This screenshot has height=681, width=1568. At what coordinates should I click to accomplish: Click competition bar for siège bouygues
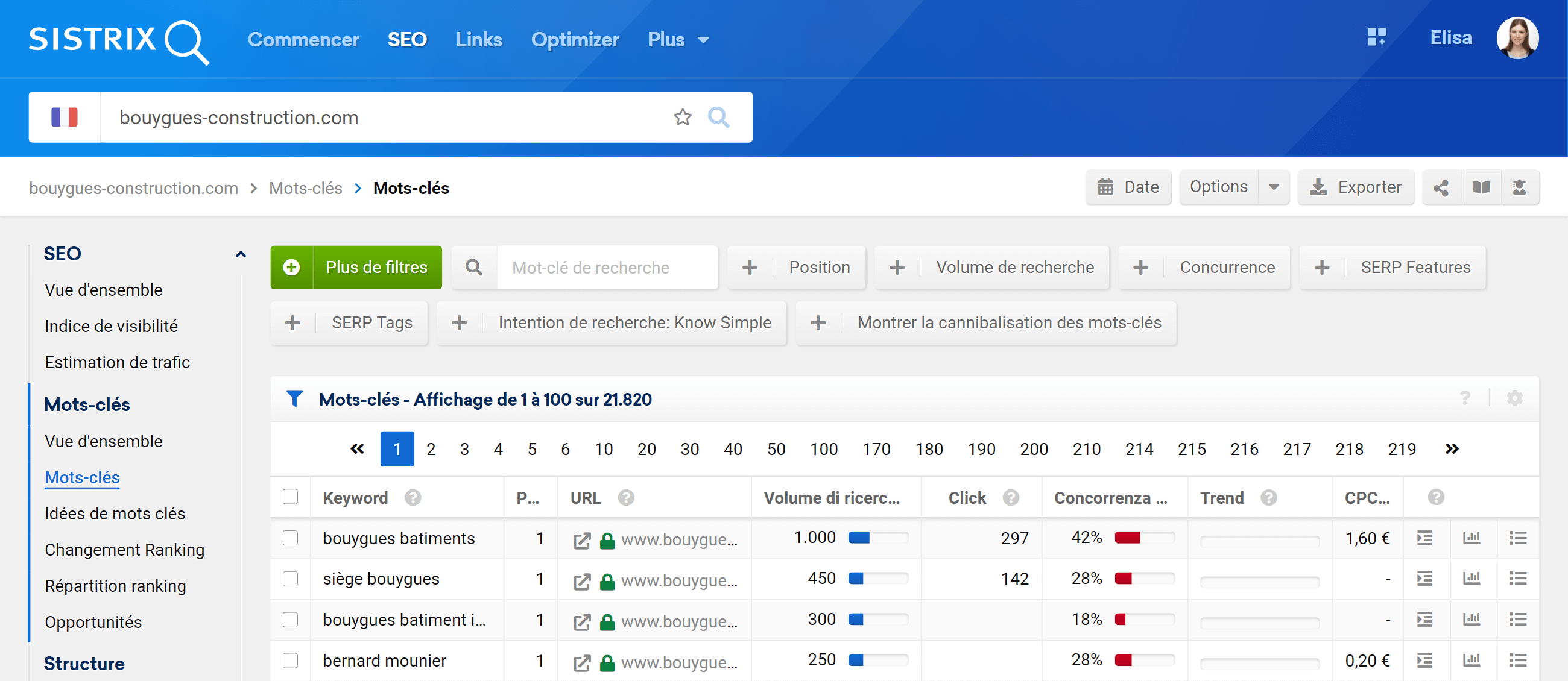click(x=1145, y=578)
